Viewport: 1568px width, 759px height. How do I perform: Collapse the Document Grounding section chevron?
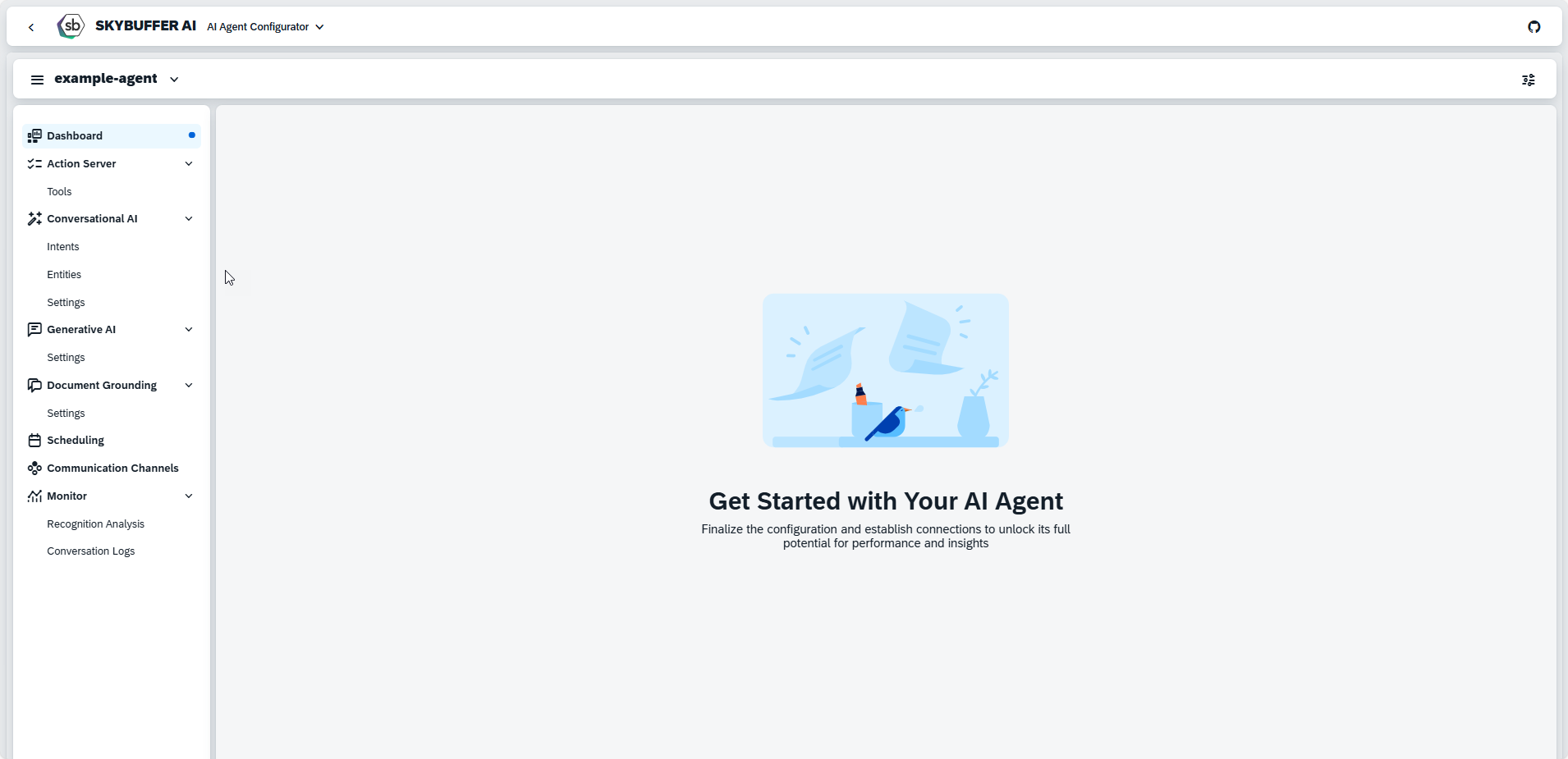(x=189, y=386)
